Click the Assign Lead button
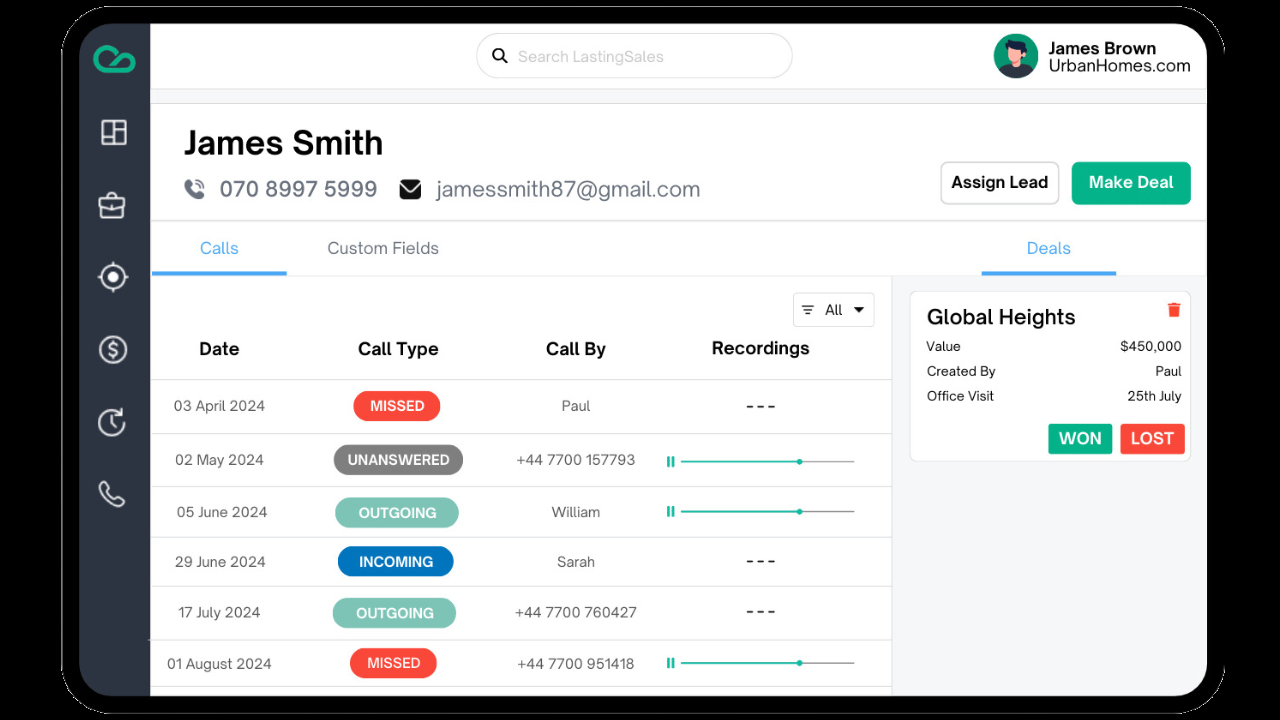Image resolution: width=1280 pixels, height=720 pixels. pos(999,183)
